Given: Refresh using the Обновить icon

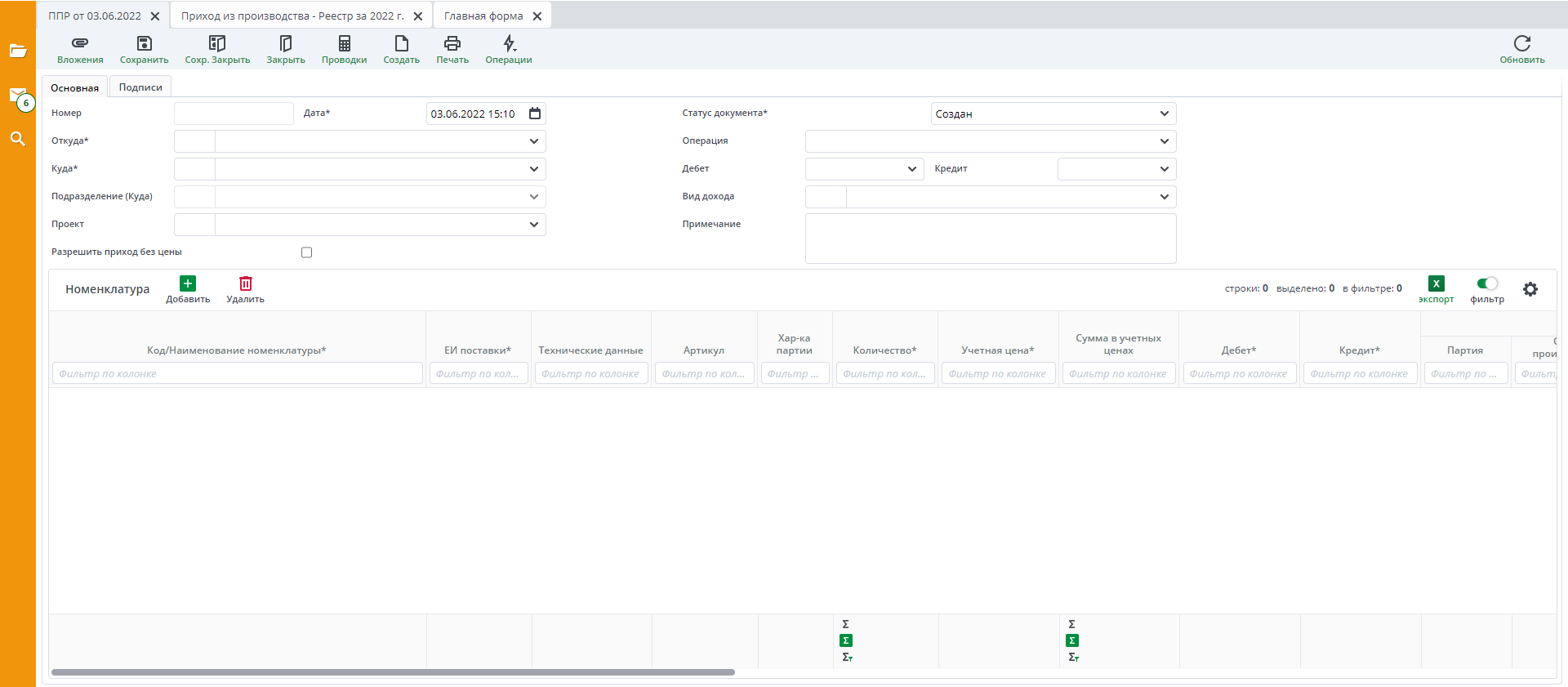Looking at the screenshot, I should click(x=1521, y=43).
